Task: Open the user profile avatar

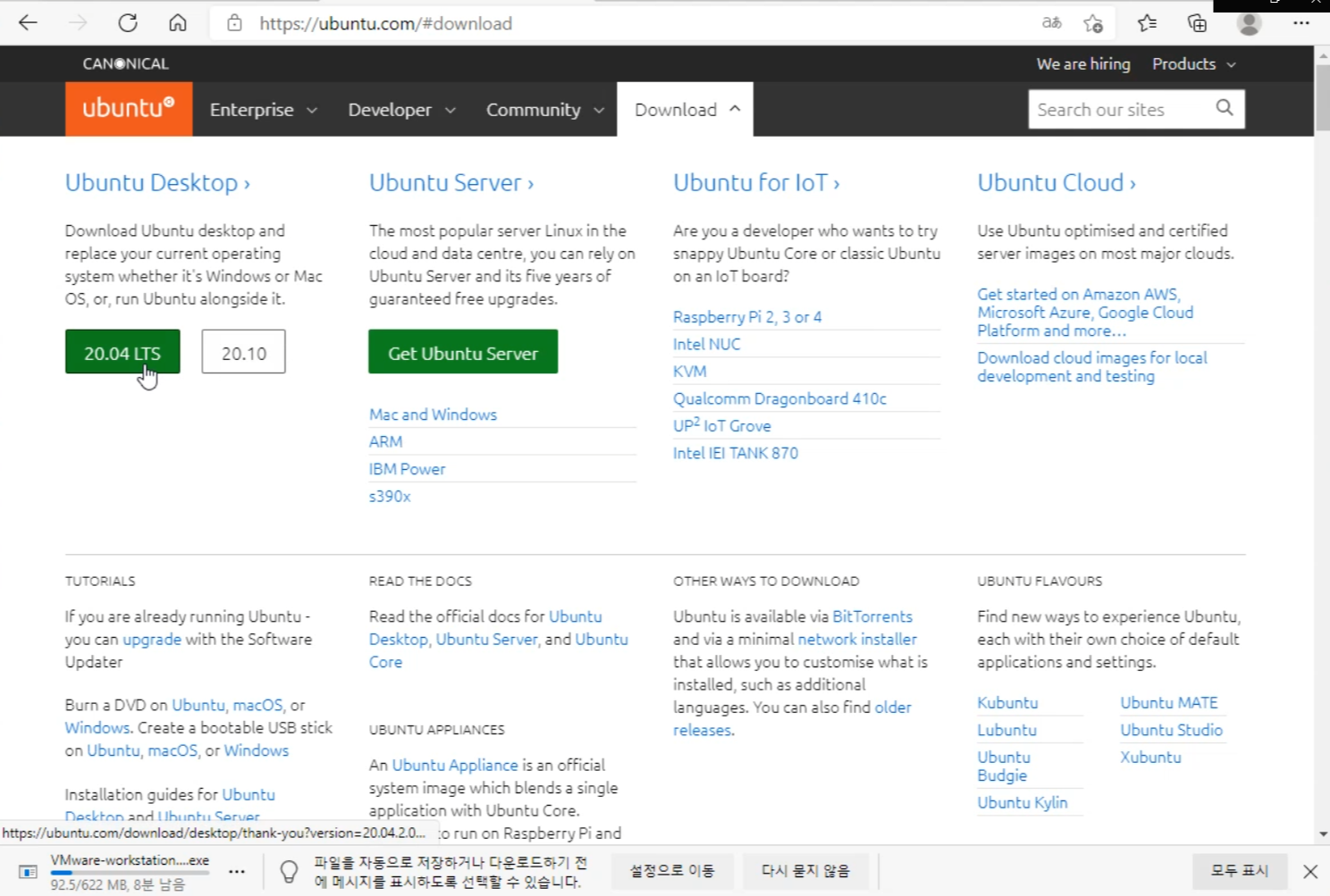Action: coord(1250,23)
